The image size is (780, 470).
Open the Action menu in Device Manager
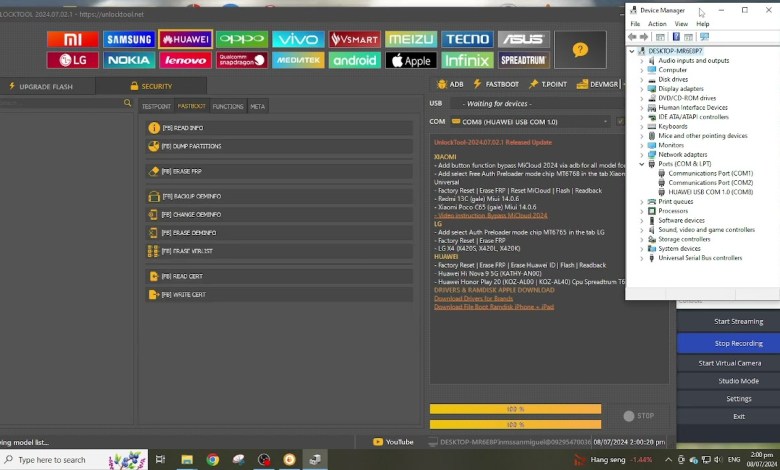(657, 24)
